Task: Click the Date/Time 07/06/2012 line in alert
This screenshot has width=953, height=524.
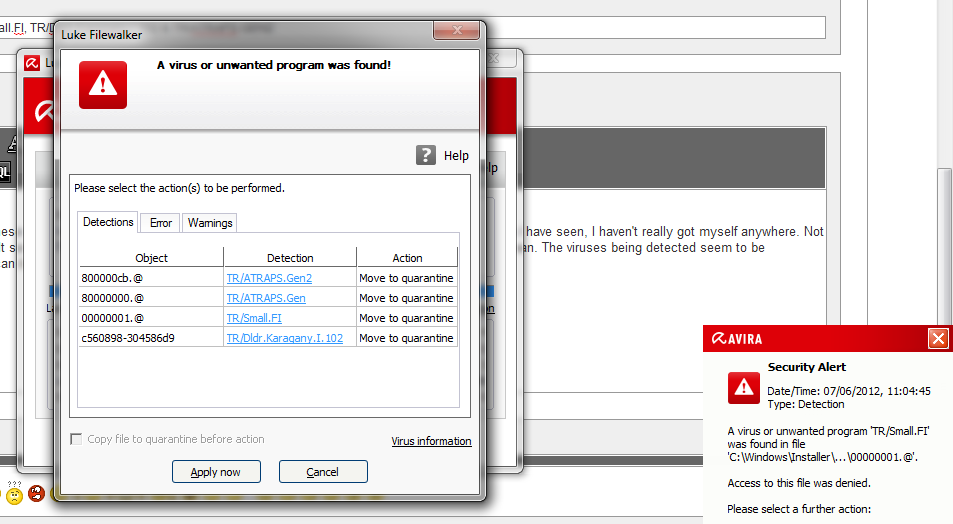Action: [x=848, y=391]
